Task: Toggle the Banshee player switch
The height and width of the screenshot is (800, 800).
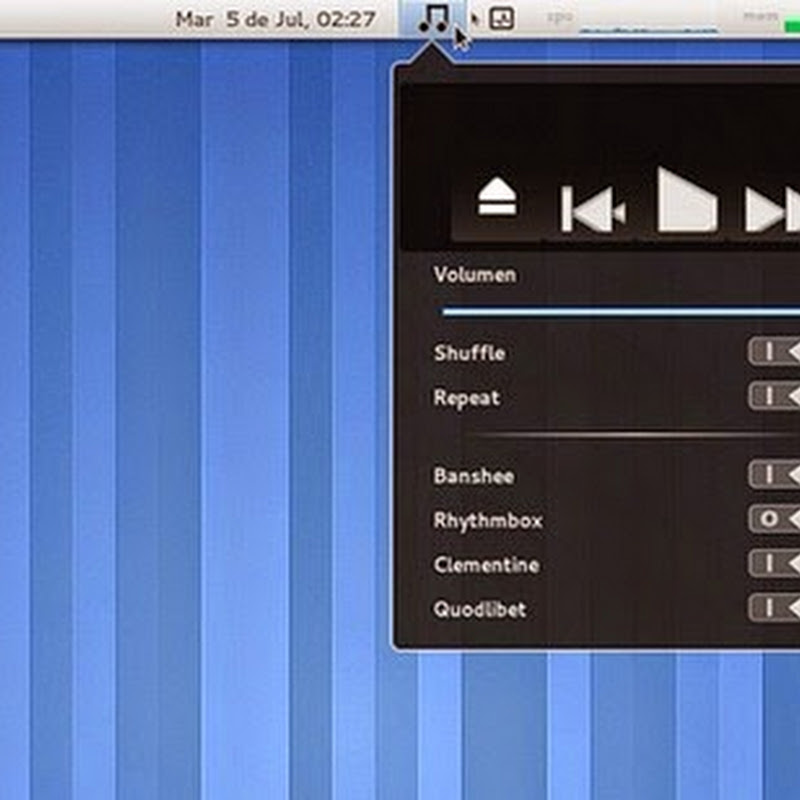Action: [x=774, y=474]
